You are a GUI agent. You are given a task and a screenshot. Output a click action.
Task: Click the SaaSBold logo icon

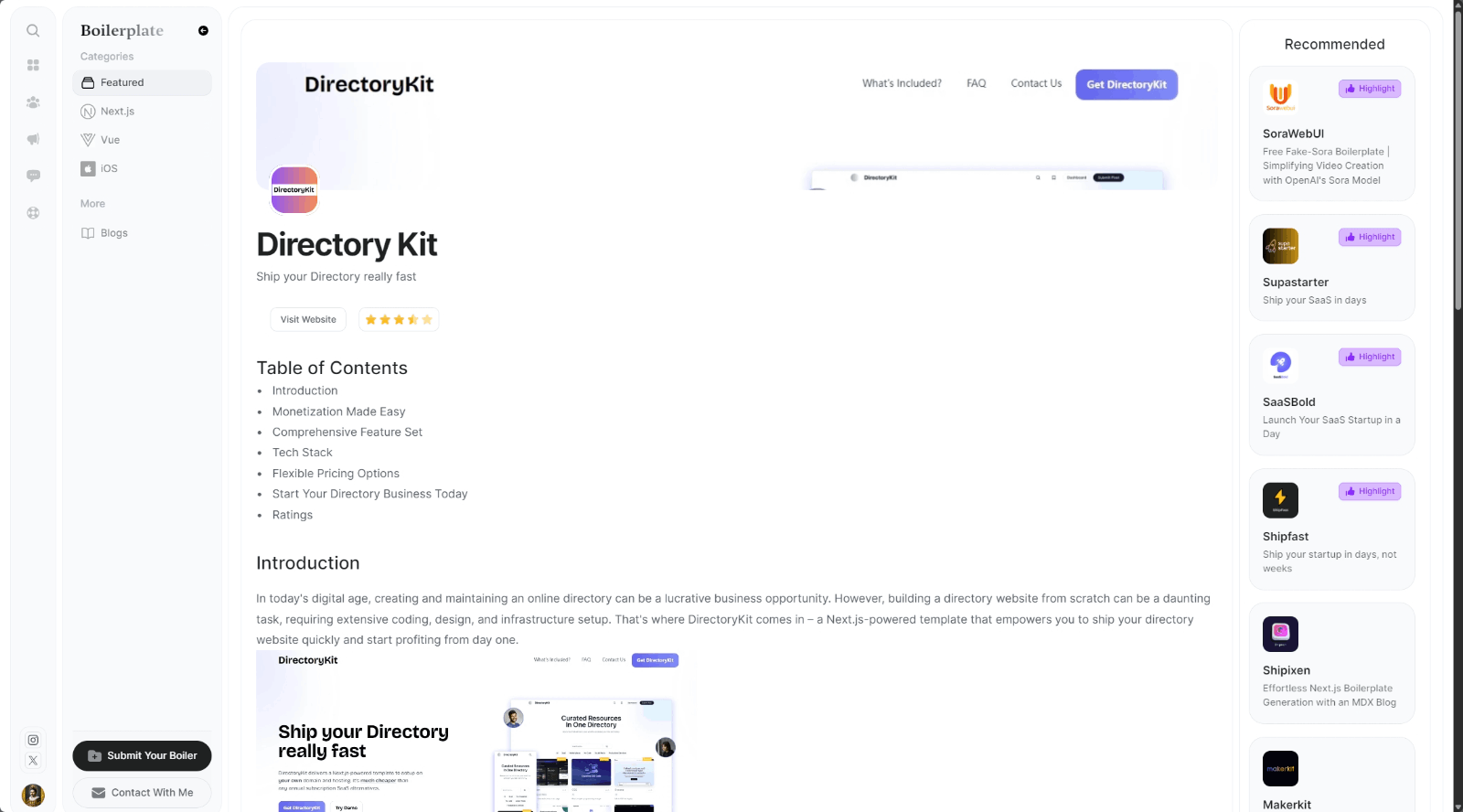point(1280,365)
